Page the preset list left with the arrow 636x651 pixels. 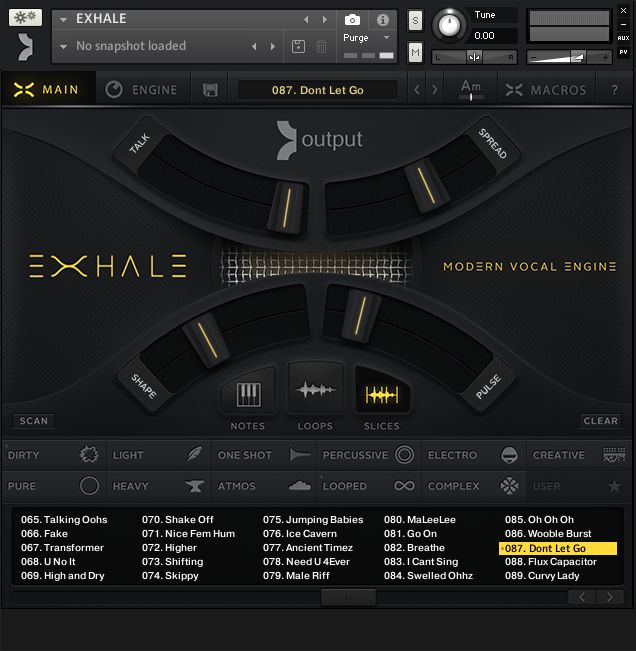[x=582, y=597]
